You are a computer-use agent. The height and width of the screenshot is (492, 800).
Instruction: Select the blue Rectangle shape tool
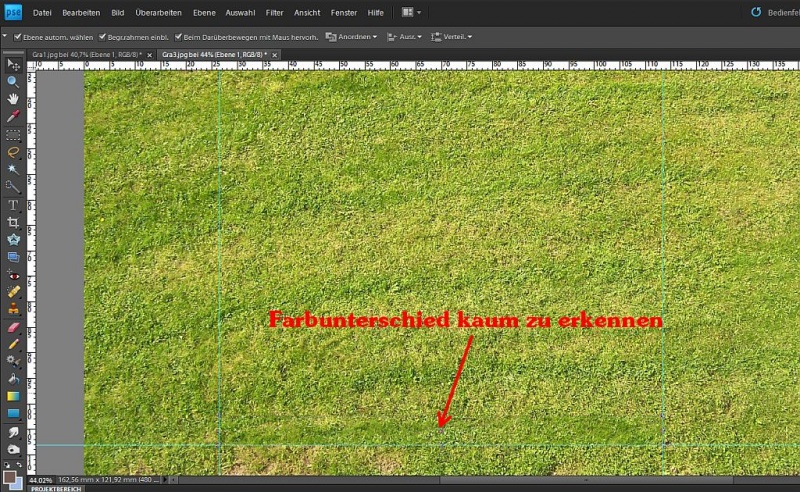pos(13,413)
